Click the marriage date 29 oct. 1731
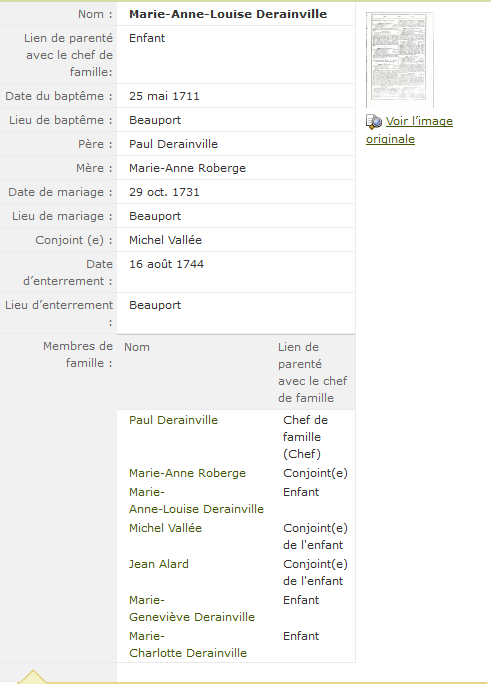The width and height of the screenshot is (491, 684). click(x=164, y=192)
